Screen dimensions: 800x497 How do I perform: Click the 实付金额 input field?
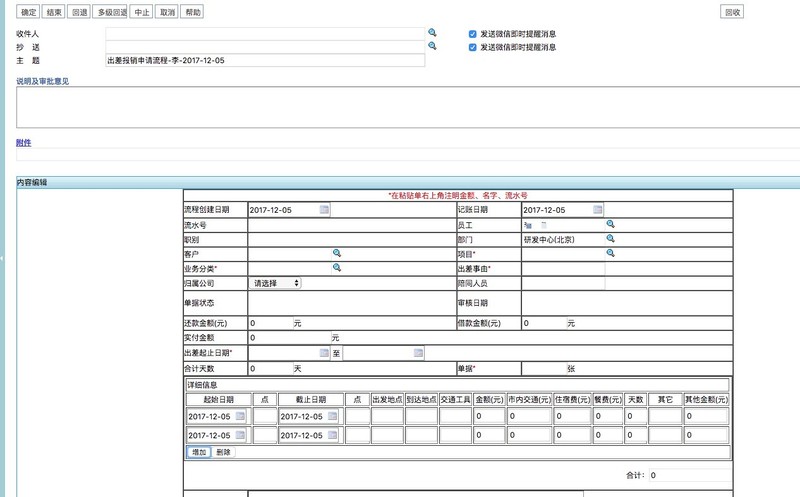(x=289, y=337)
